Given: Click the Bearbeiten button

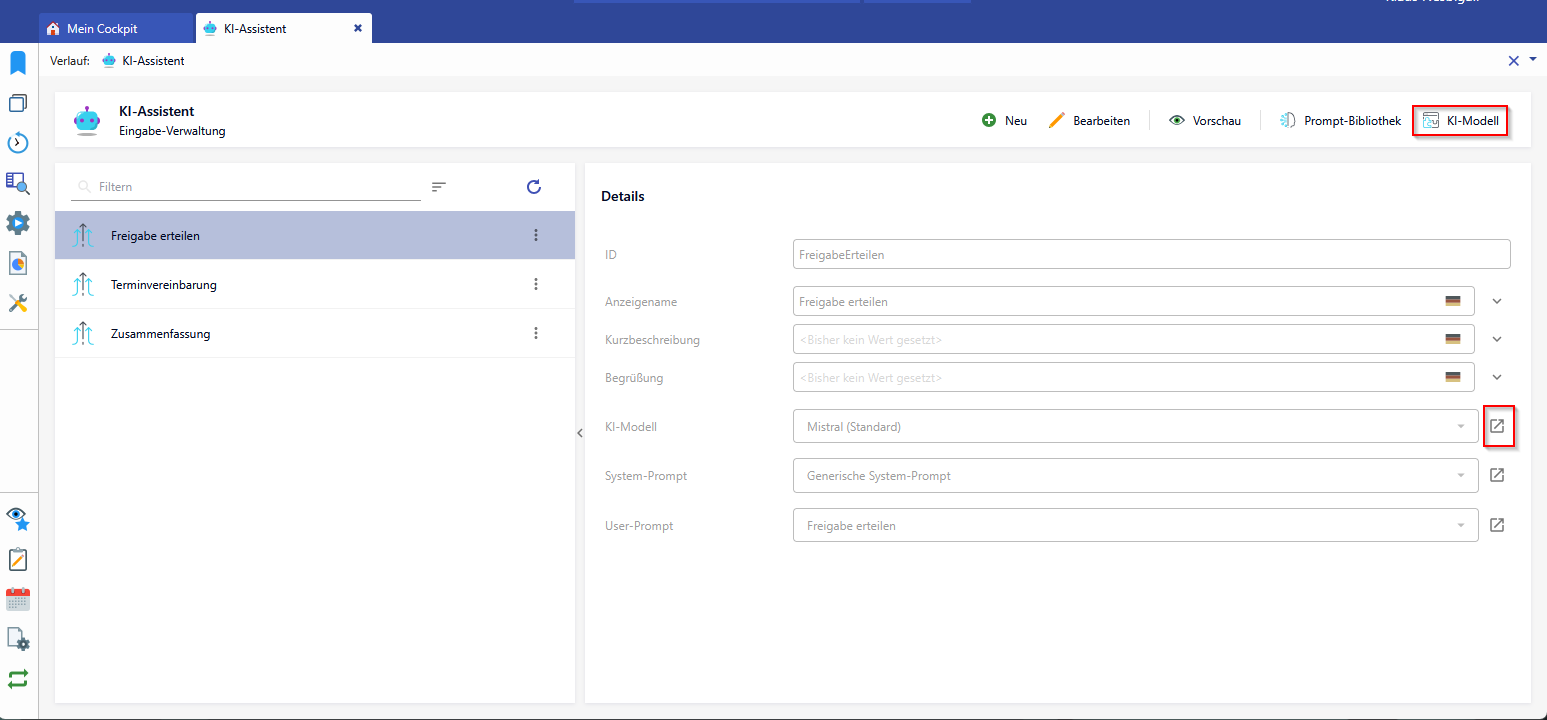Looking at the screenshot, I should point(1090,121).
